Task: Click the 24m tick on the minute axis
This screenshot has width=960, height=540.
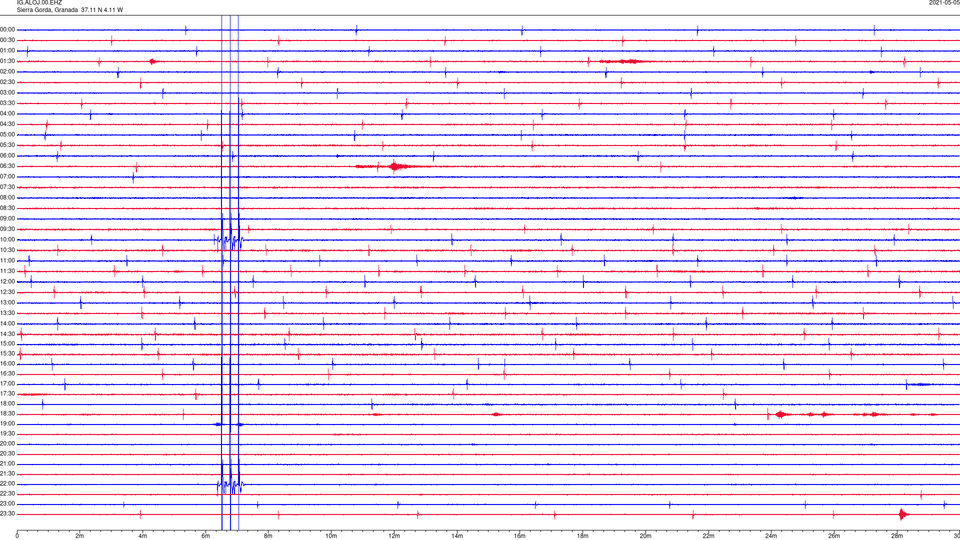Action: (x=771, y=536)
